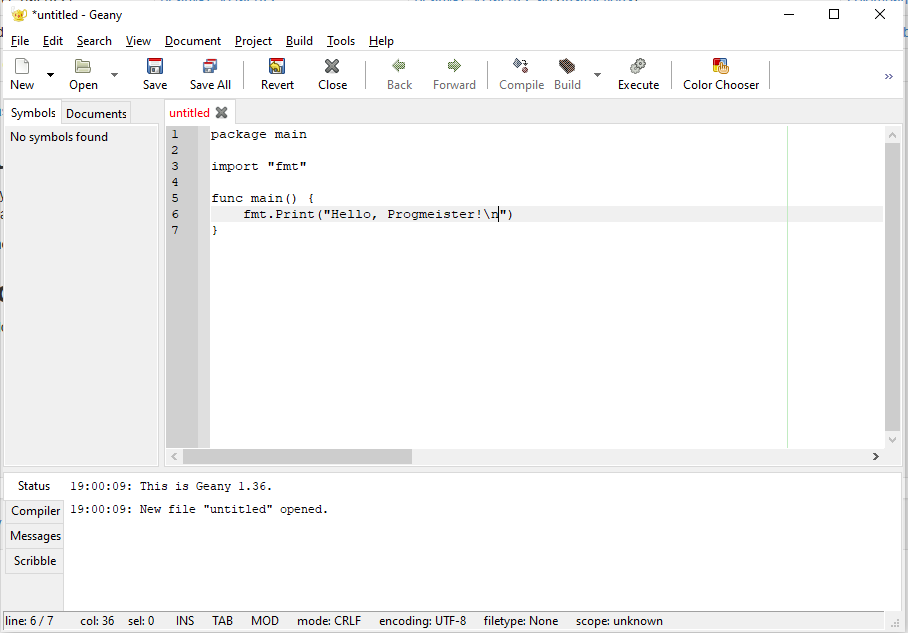Open the New file template dropdown arrow

pyautogui.click(x=50, y=75)
